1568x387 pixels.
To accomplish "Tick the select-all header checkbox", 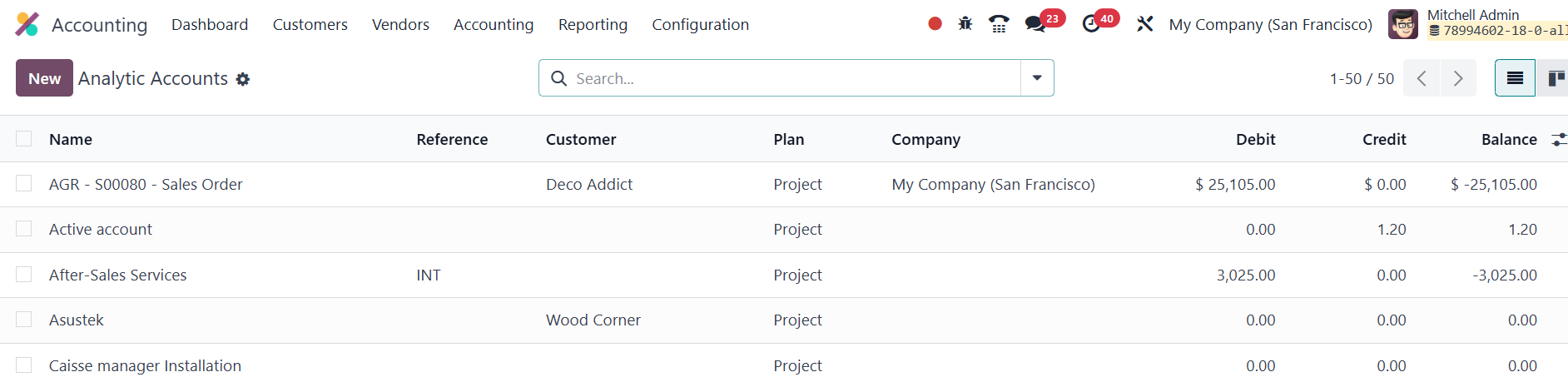I will tap(24, 139).
